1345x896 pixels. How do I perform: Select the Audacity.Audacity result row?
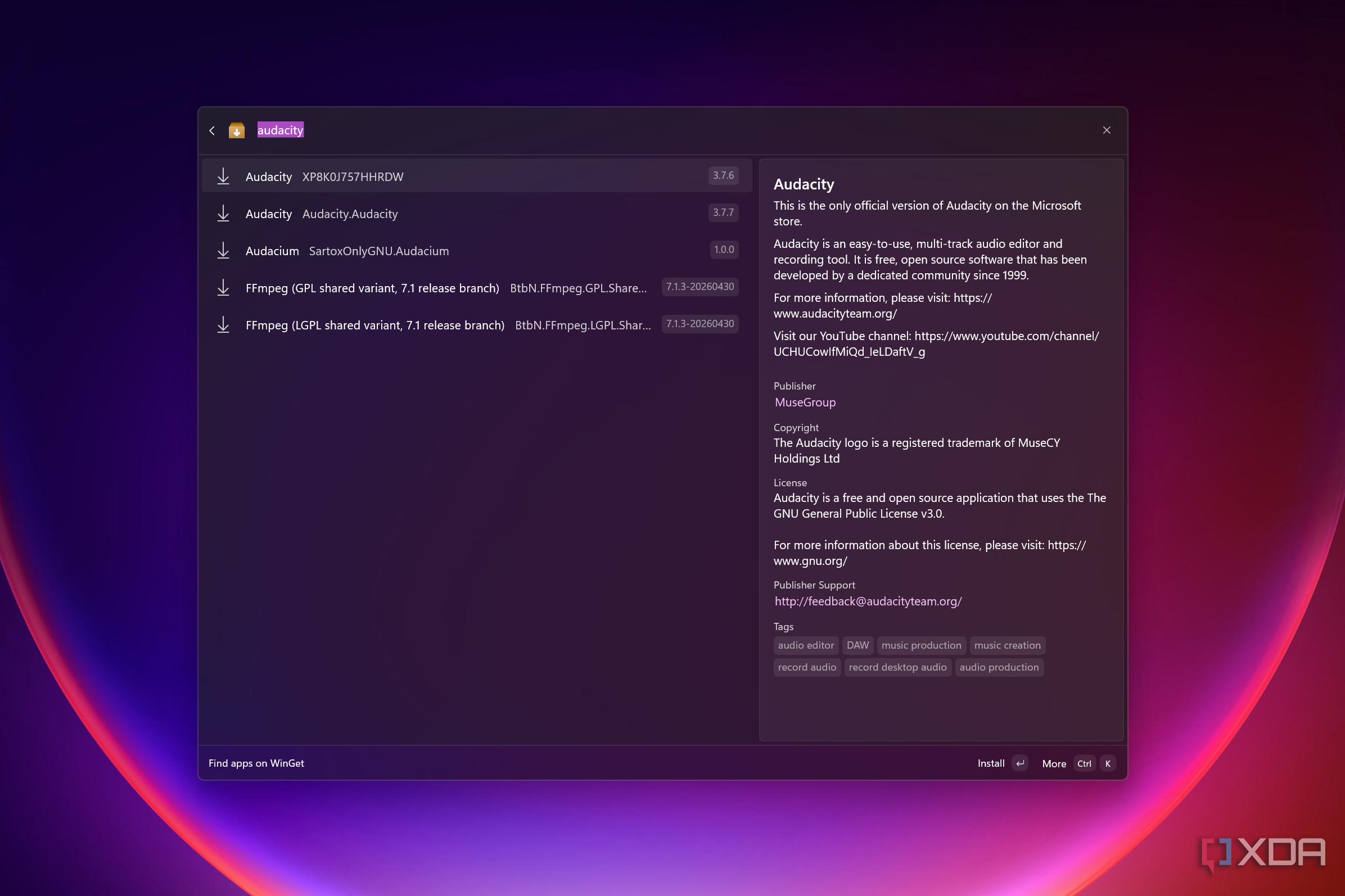(477, 213)
